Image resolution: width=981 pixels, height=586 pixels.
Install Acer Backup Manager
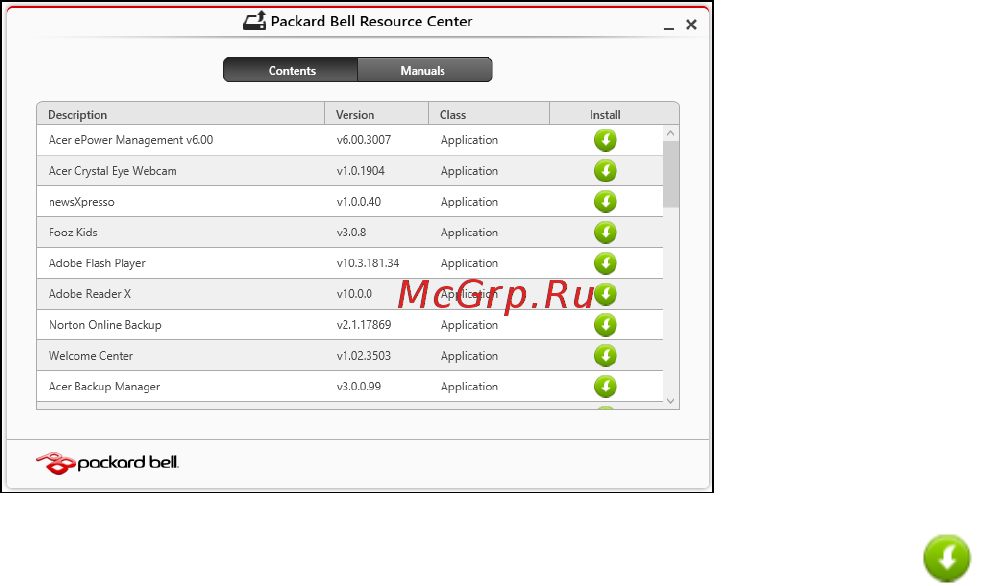pos(605,386)
